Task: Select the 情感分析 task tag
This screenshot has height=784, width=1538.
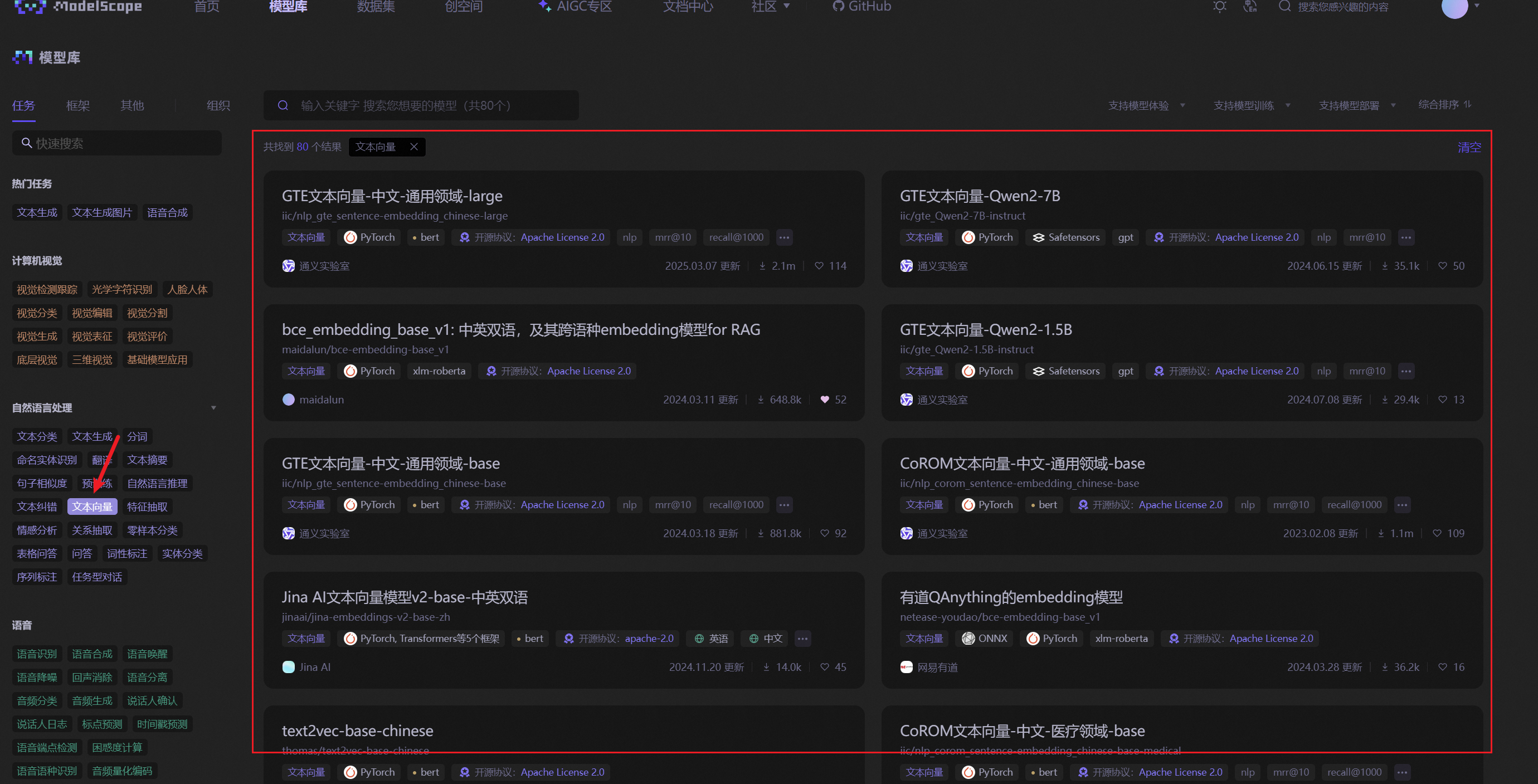Action: coord(37,530)
